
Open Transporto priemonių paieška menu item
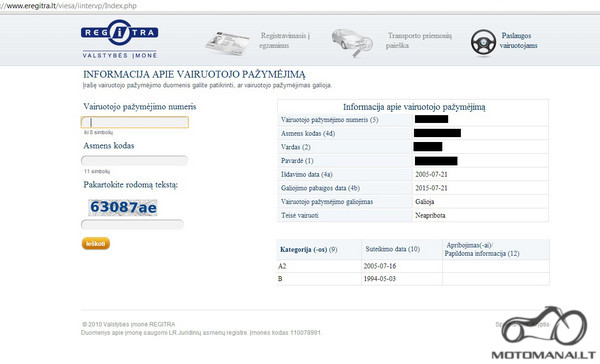coord(419,40)
